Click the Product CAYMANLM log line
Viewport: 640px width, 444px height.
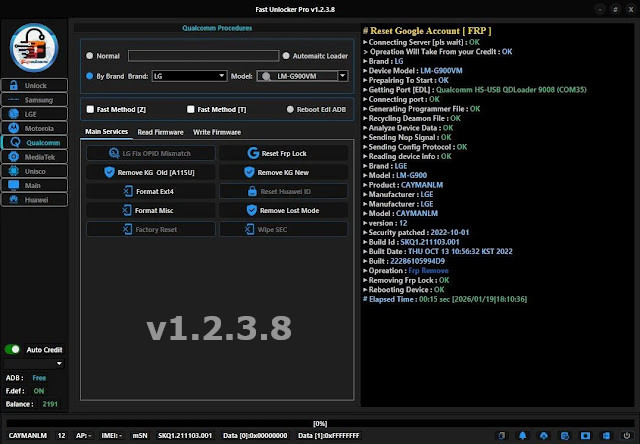403,185
